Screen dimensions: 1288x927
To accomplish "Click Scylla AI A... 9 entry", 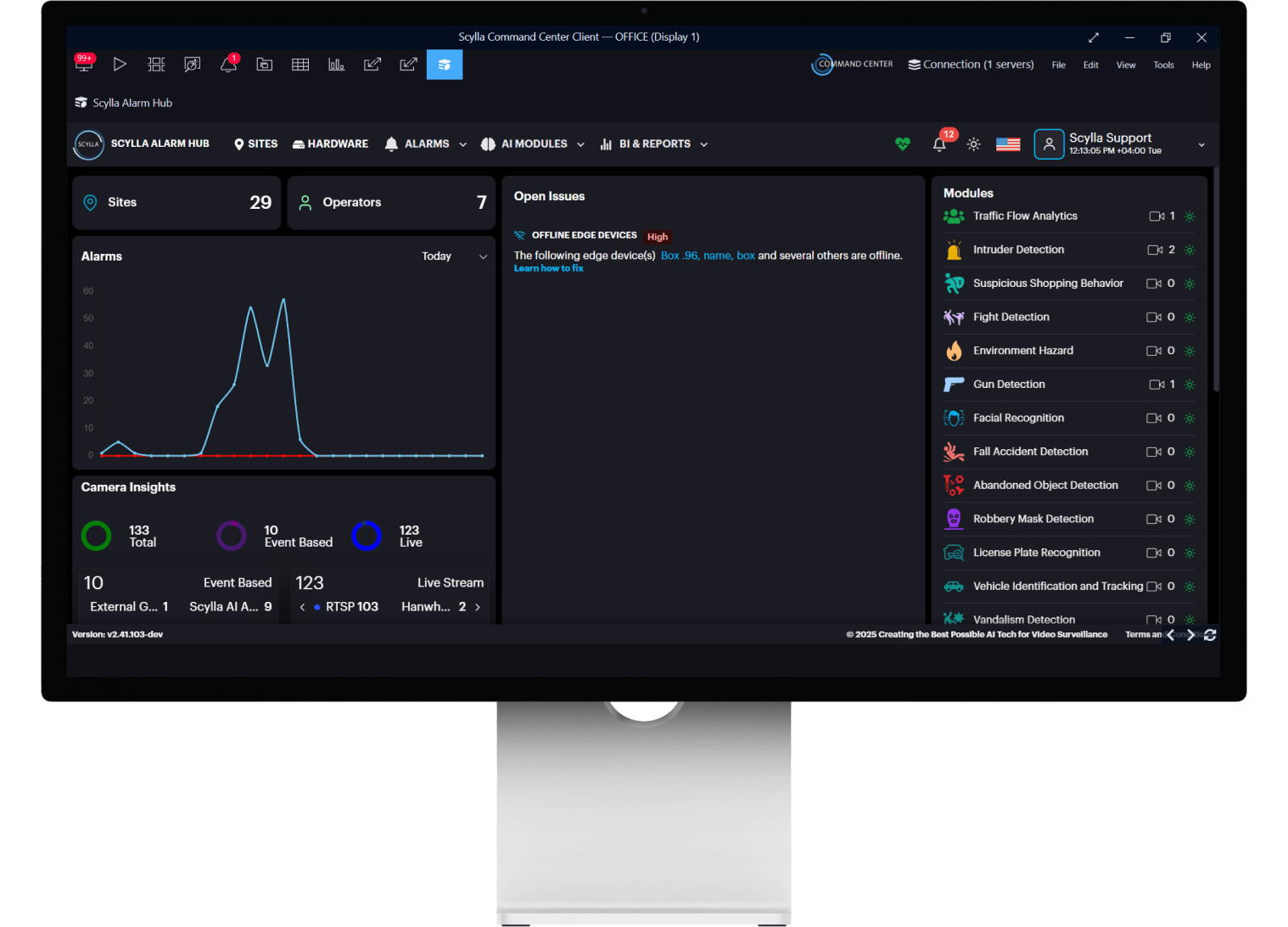I will [231, 607].
